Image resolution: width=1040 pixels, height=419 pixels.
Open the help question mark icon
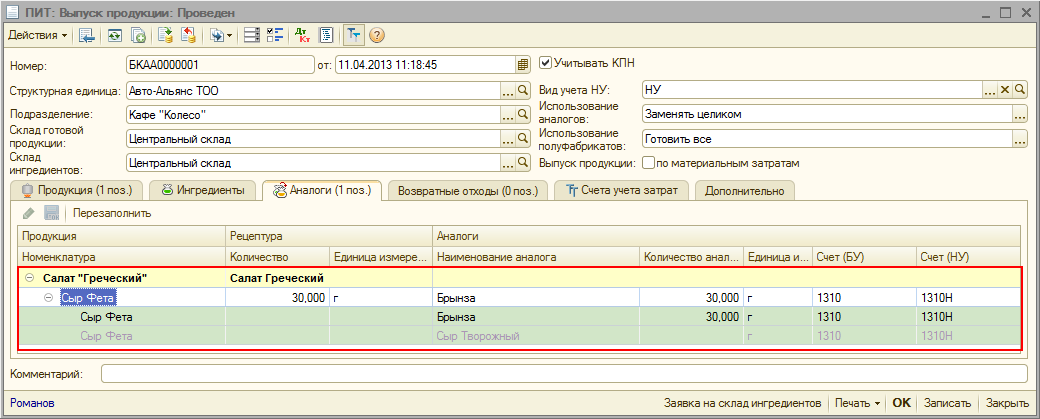coord(377,35)
